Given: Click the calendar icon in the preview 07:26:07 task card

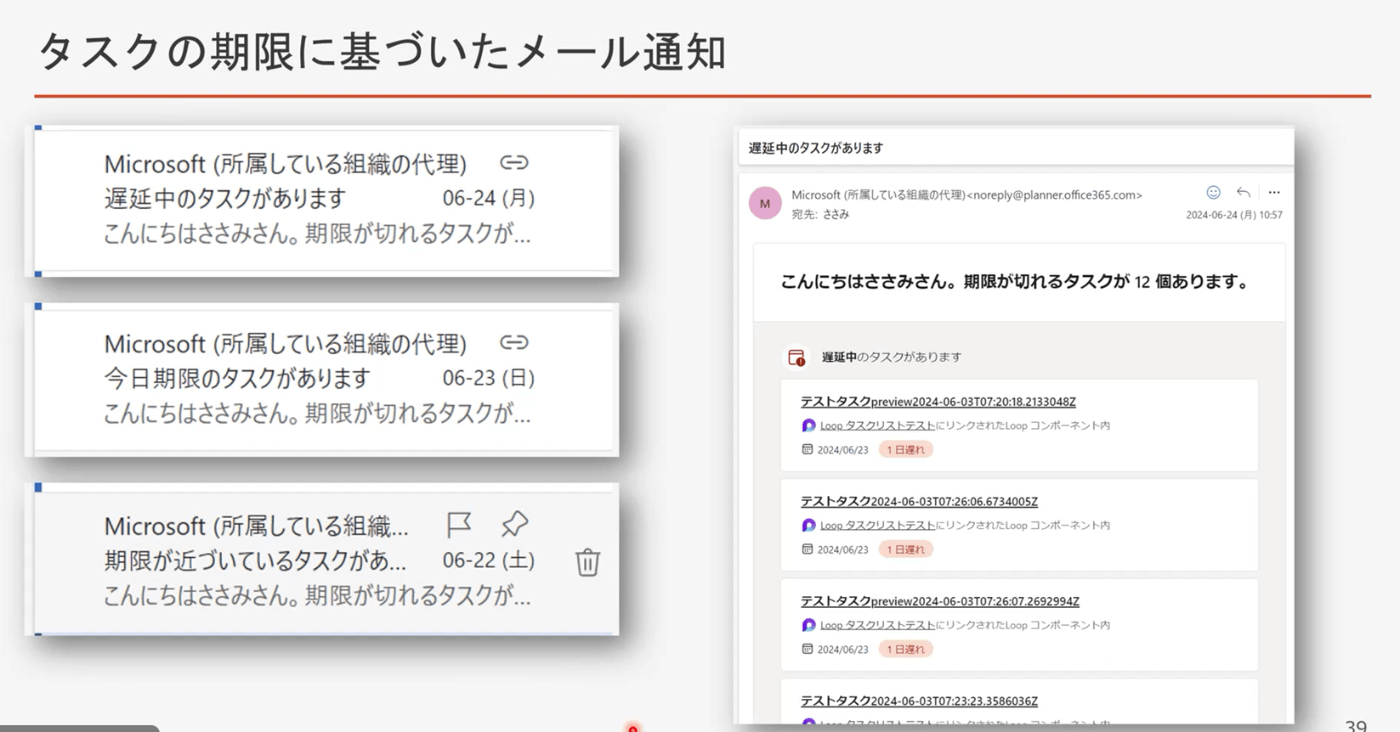Looking at the screenshot, I should tap(807, 649).
